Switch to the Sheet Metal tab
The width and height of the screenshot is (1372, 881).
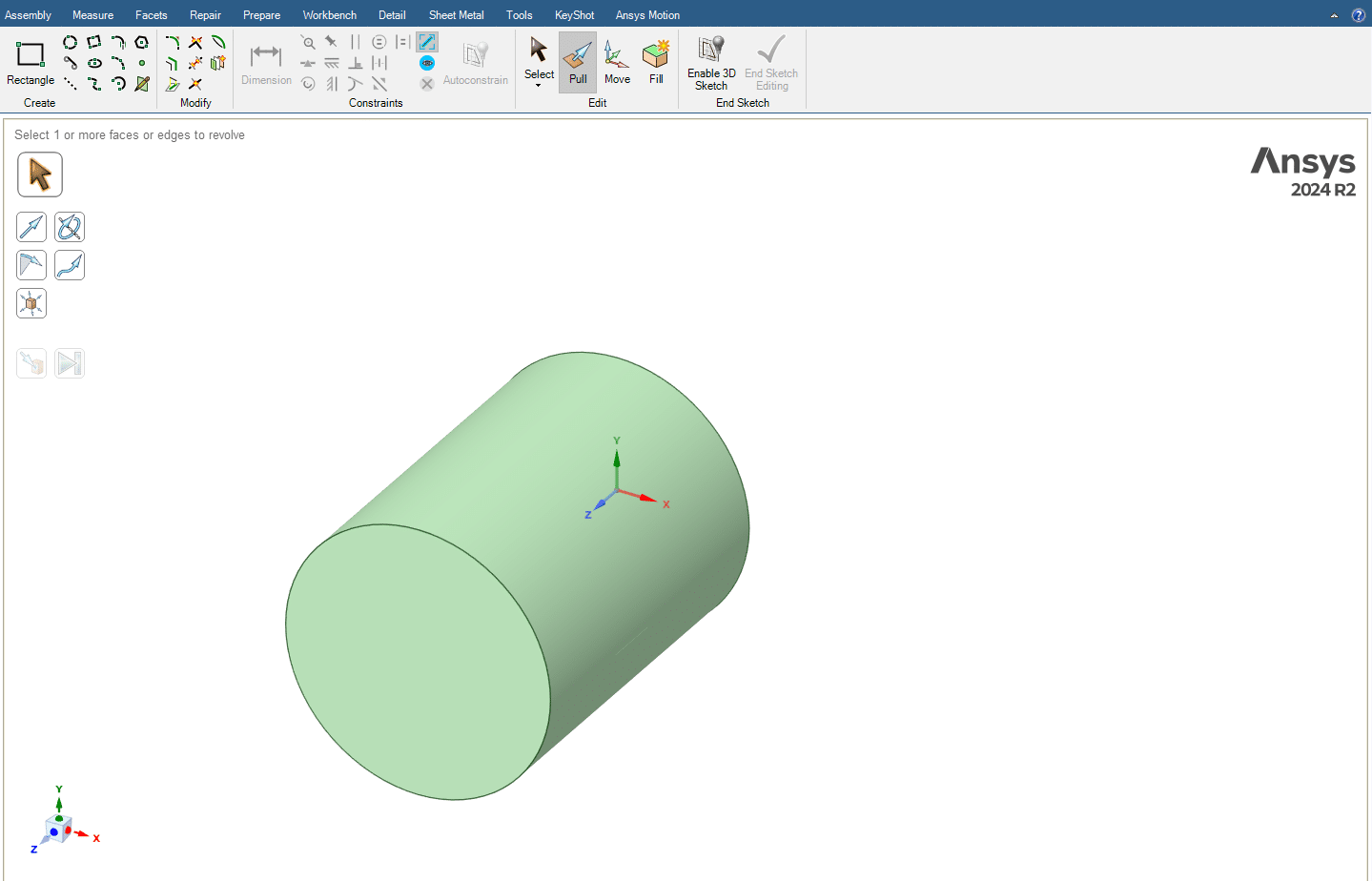(456, 15)
